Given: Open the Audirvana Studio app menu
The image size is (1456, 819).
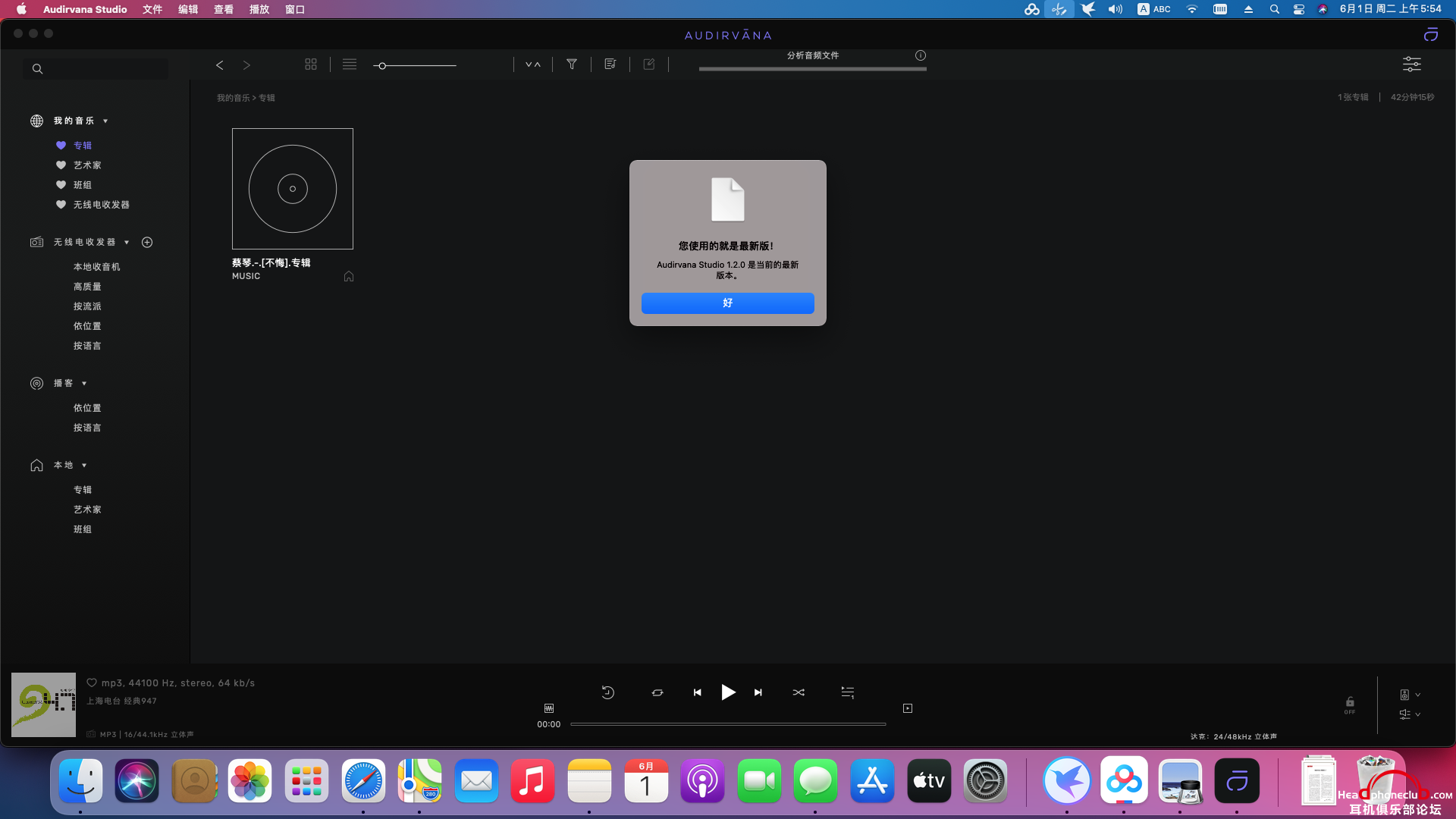Looking at the screenshot, I should [85, 9].
